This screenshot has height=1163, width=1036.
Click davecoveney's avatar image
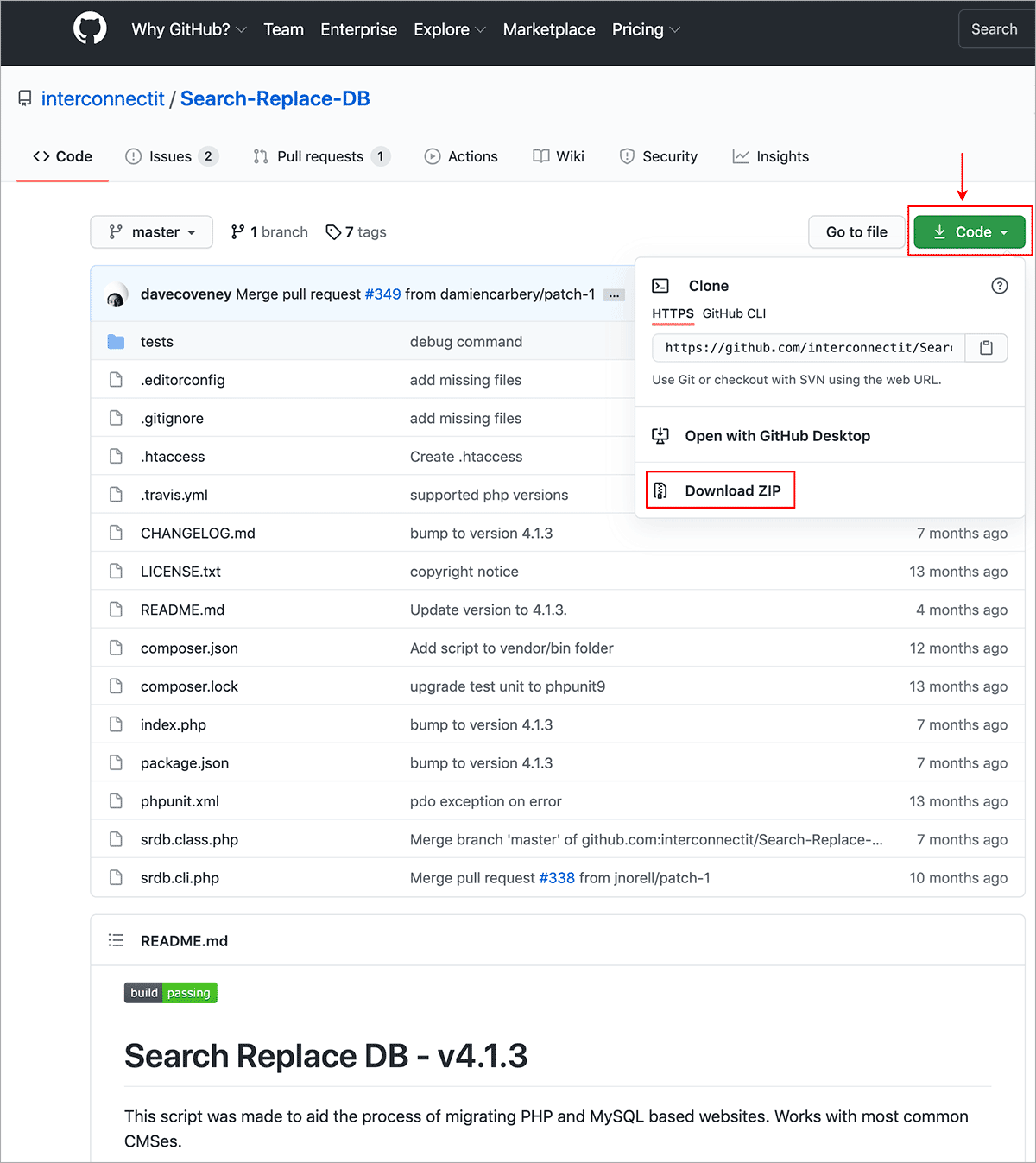click(x=116, y=295)
